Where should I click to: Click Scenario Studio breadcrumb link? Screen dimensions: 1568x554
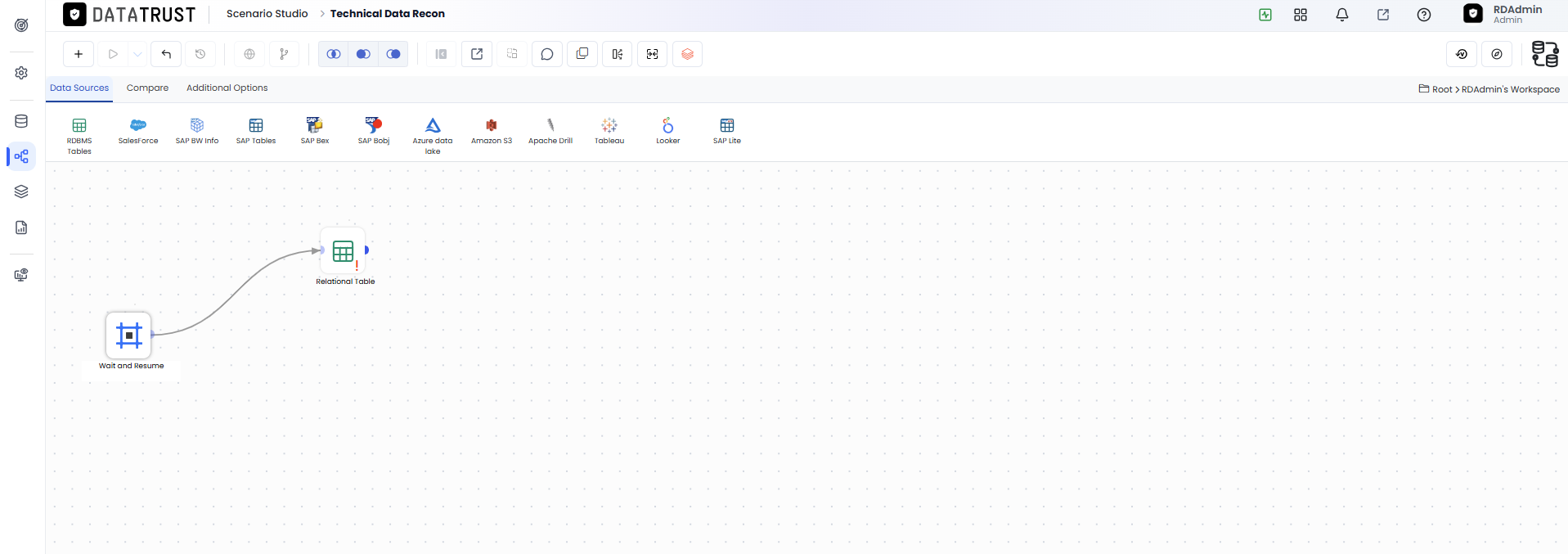point(267,13)
